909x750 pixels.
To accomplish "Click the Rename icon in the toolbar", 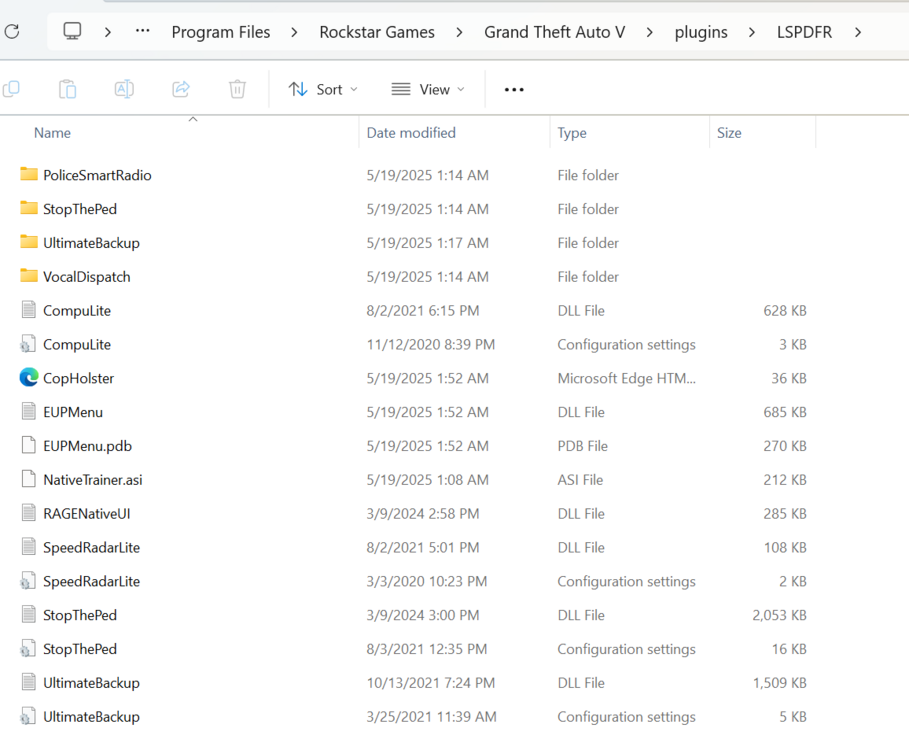I will click(x=124, y=89).
